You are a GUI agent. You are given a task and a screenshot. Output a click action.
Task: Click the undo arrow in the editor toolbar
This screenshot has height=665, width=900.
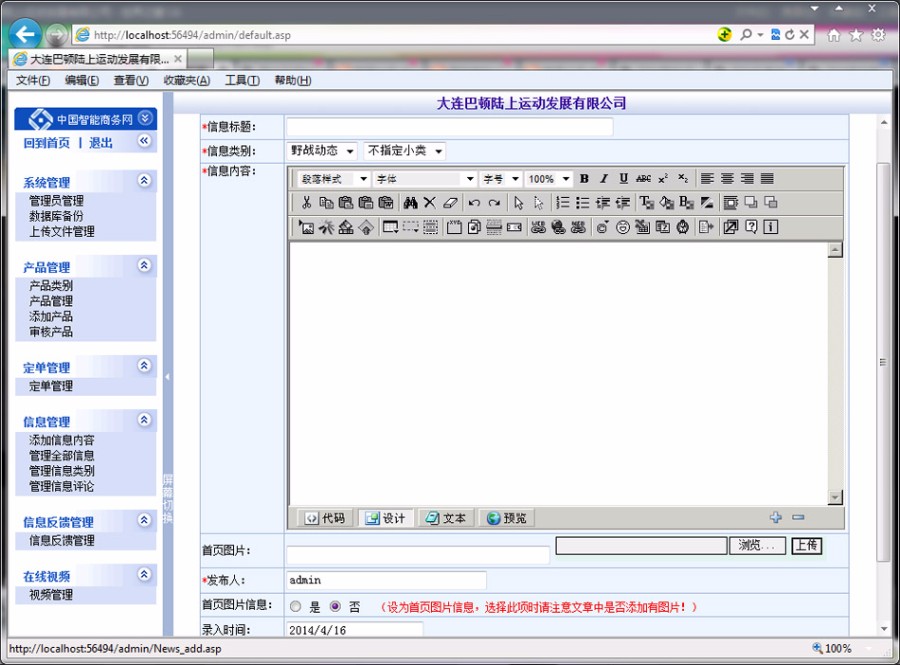[477, 202]
